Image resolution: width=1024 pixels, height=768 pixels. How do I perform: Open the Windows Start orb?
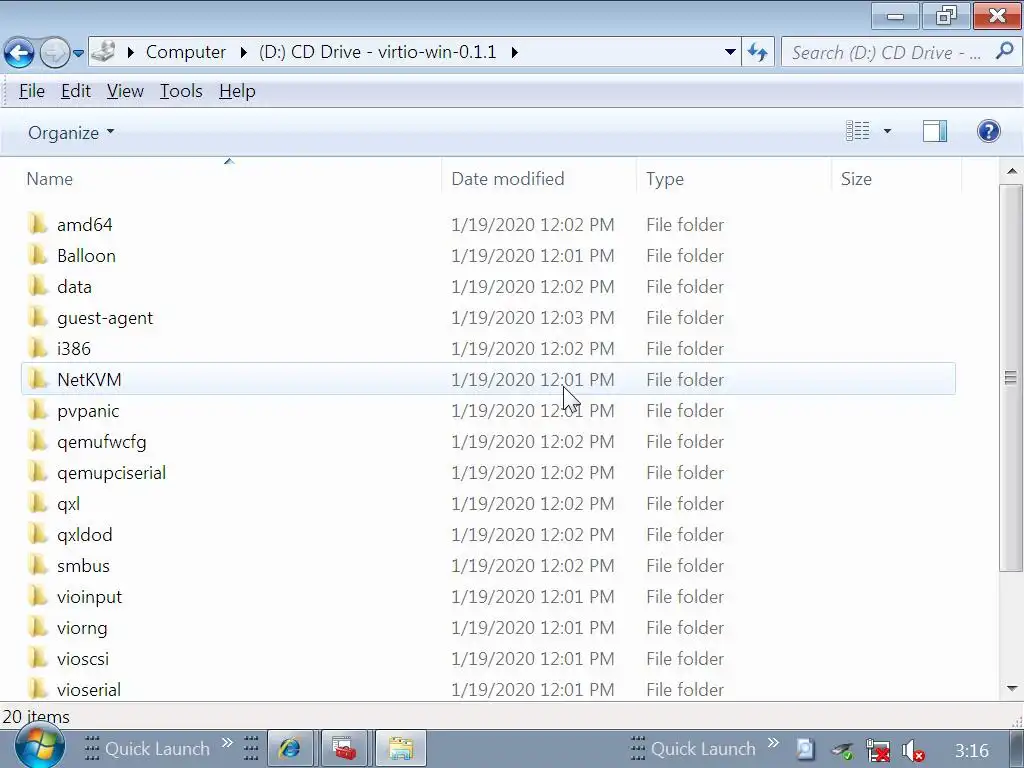click(x=39, y=746)
